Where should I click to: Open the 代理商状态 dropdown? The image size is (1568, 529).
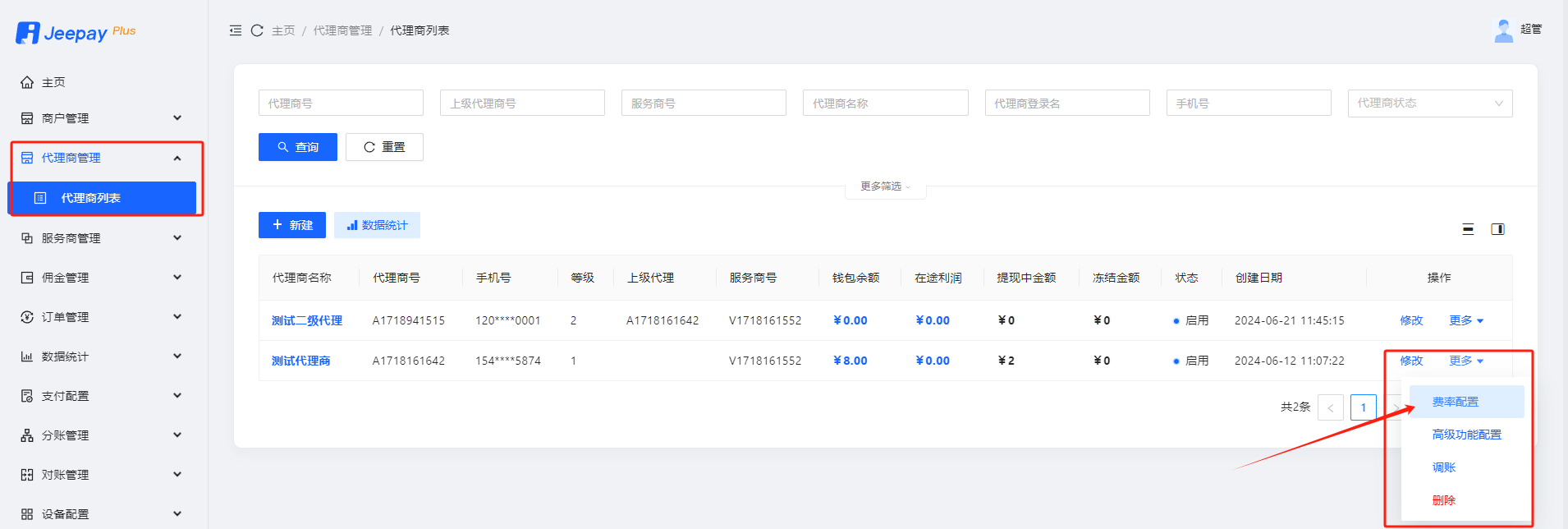tap(1429, 103)
